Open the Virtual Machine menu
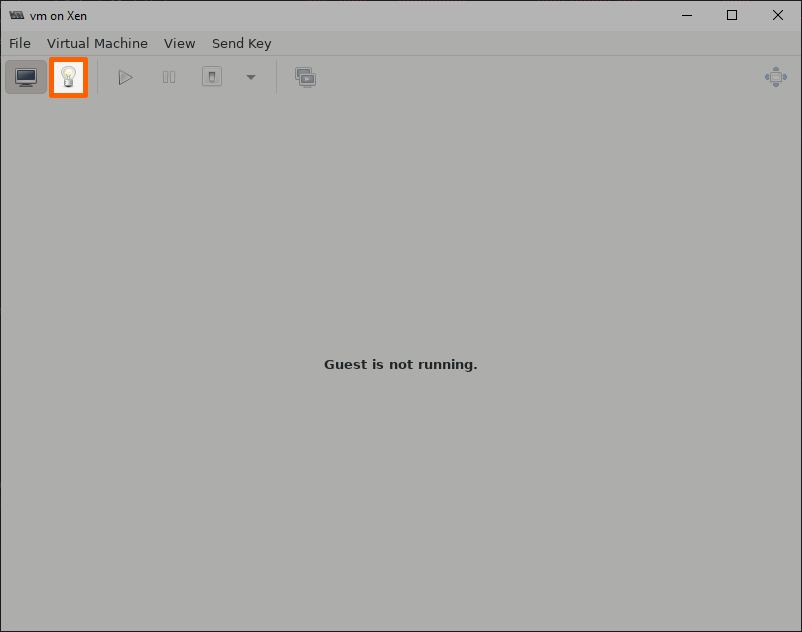This screenshot has width=802, height=632. point(97,43)
